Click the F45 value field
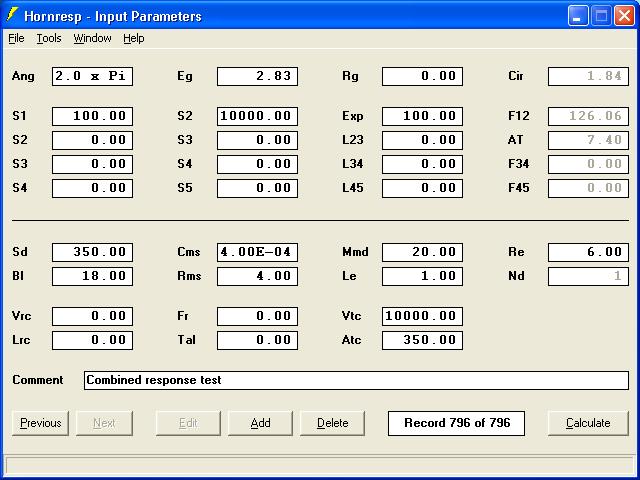The height and width of the screenshot is (480, 640). (588, 189)
